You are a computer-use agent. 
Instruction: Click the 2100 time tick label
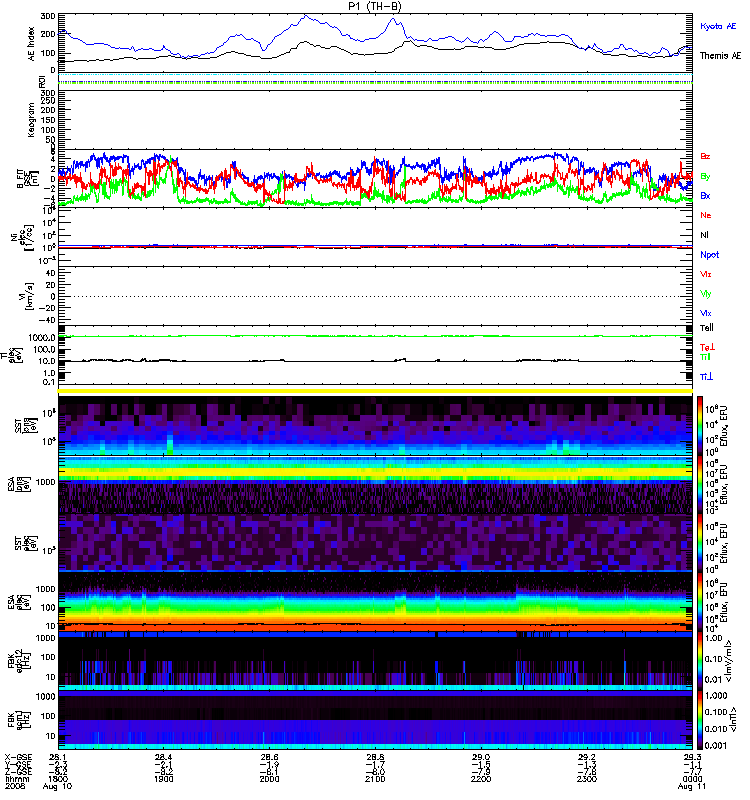(375, 779)
